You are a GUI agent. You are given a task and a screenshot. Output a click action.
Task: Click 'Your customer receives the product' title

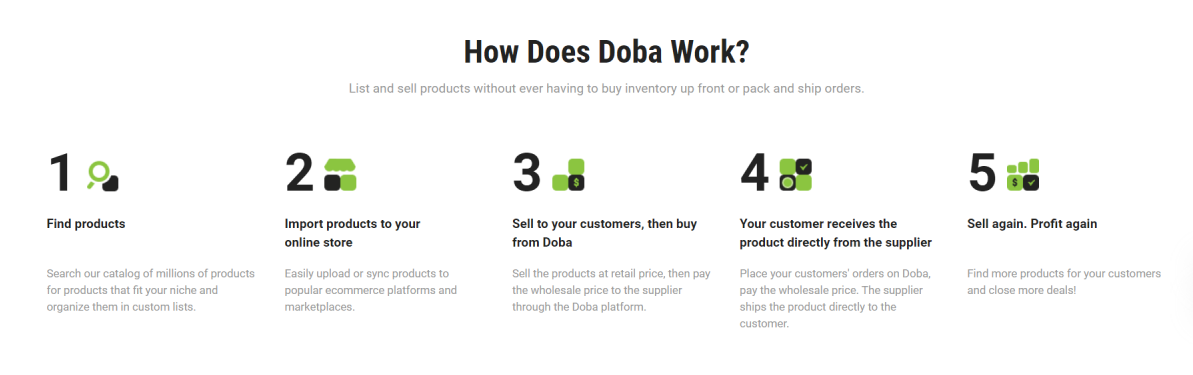[x=836, y=234]
